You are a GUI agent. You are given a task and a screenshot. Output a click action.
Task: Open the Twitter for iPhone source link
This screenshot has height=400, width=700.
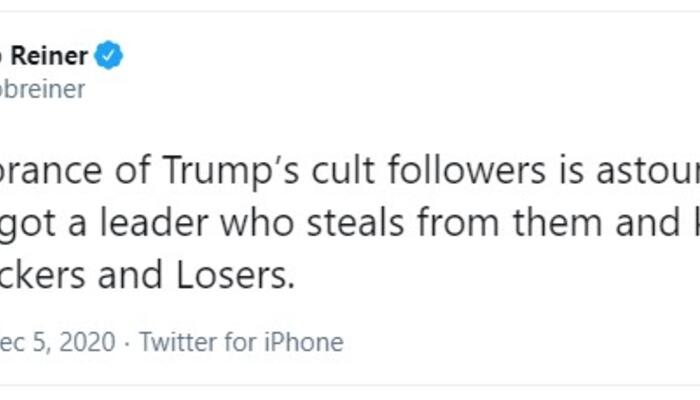coord(241,343)
